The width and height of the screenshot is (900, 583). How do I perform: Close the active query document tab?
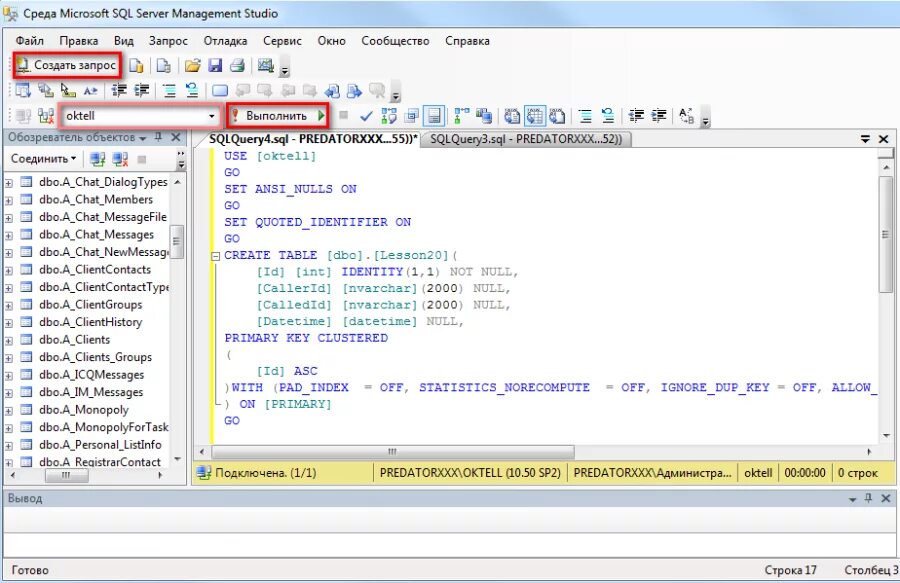[884, 139]
